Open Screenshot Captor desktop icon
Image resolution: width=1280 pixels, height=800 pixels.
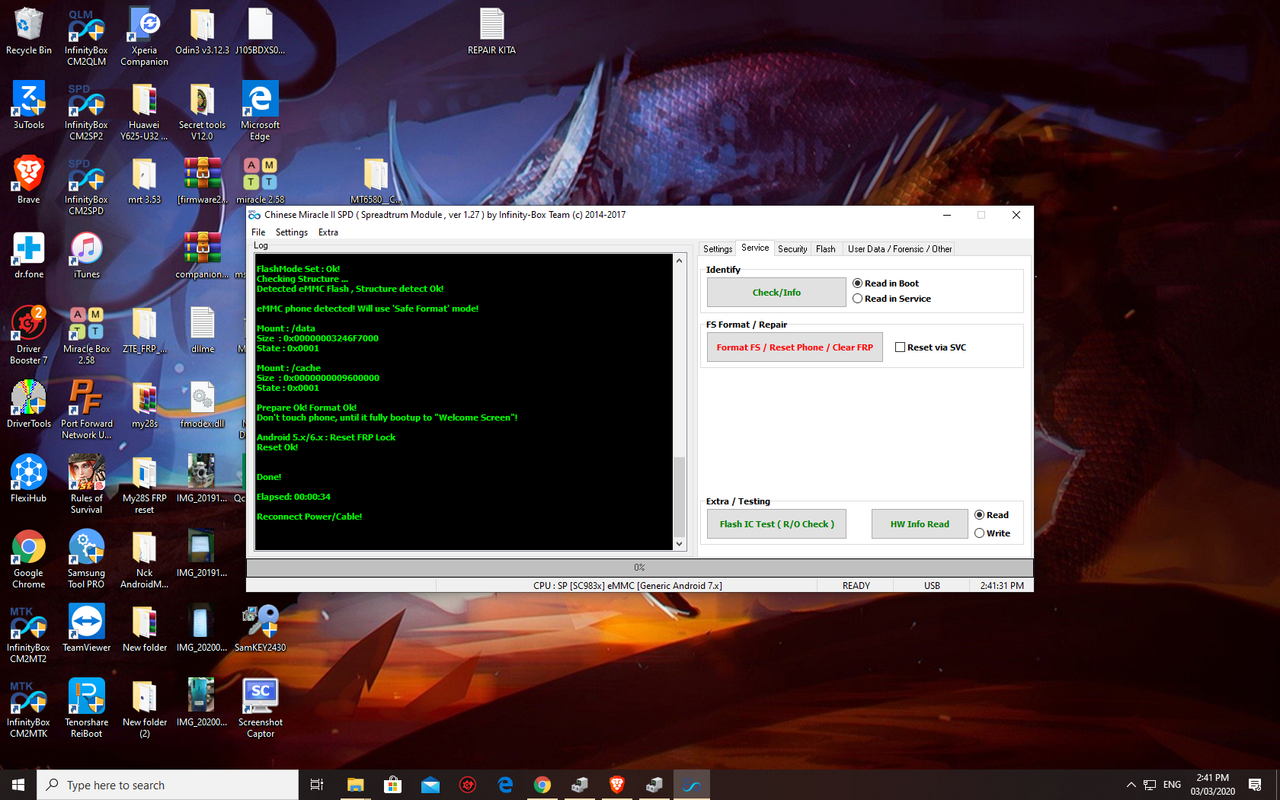point(260,708)
